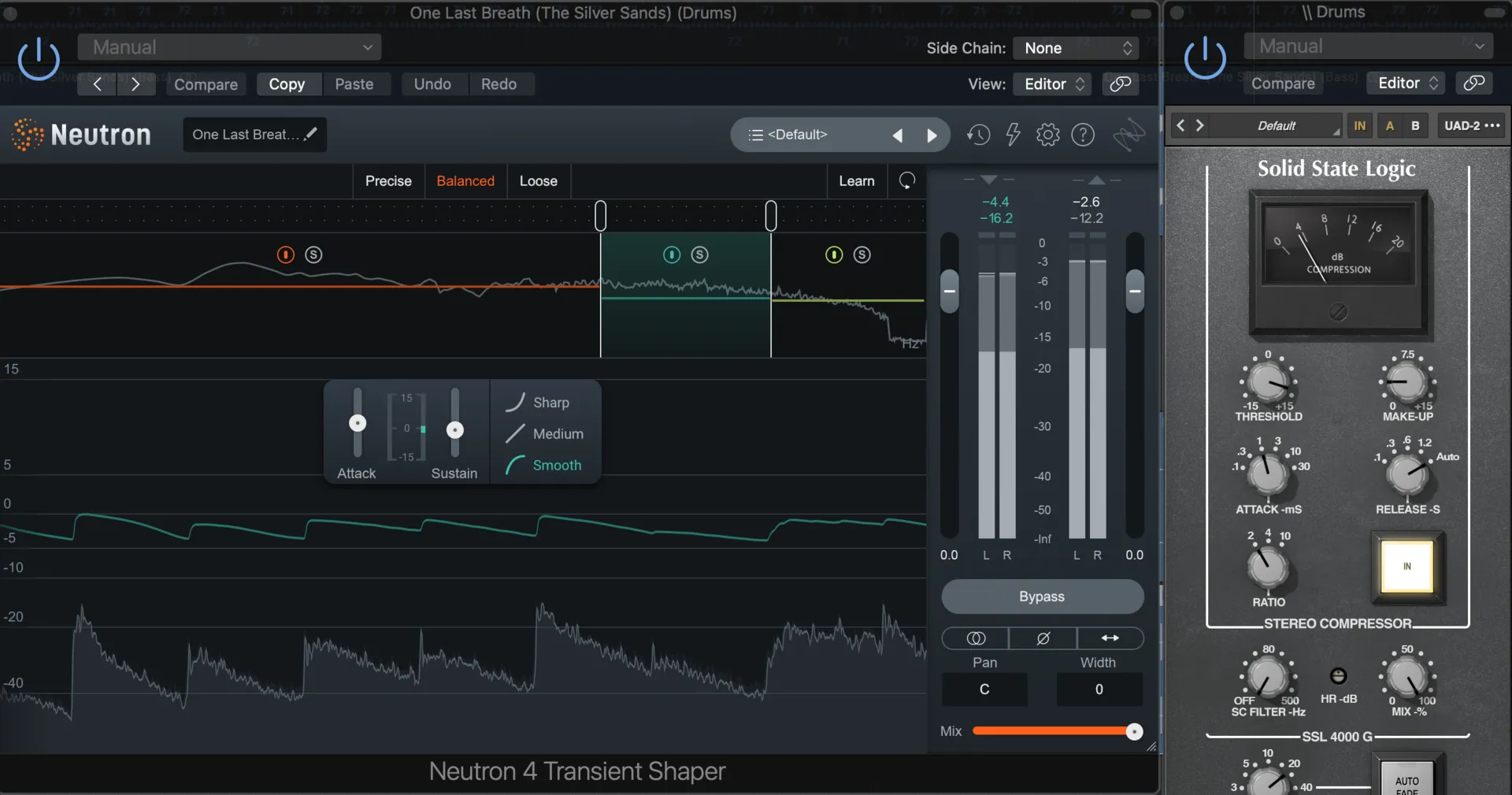Go to previous Neutron preset arrow
This screenshot has height=795, width=1512.
(x=897, y=135)
